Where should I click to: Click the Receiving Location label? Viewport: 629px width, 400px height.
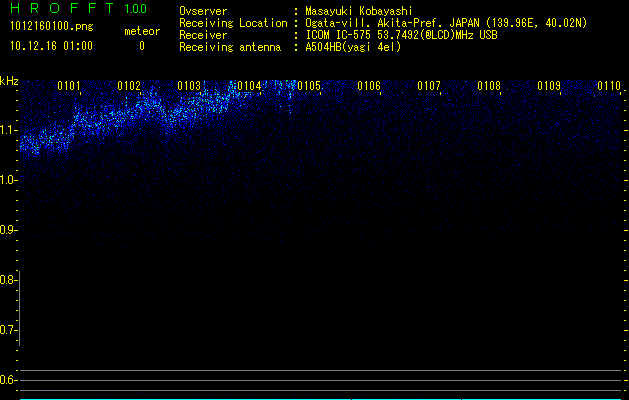(x=233, y=23)
